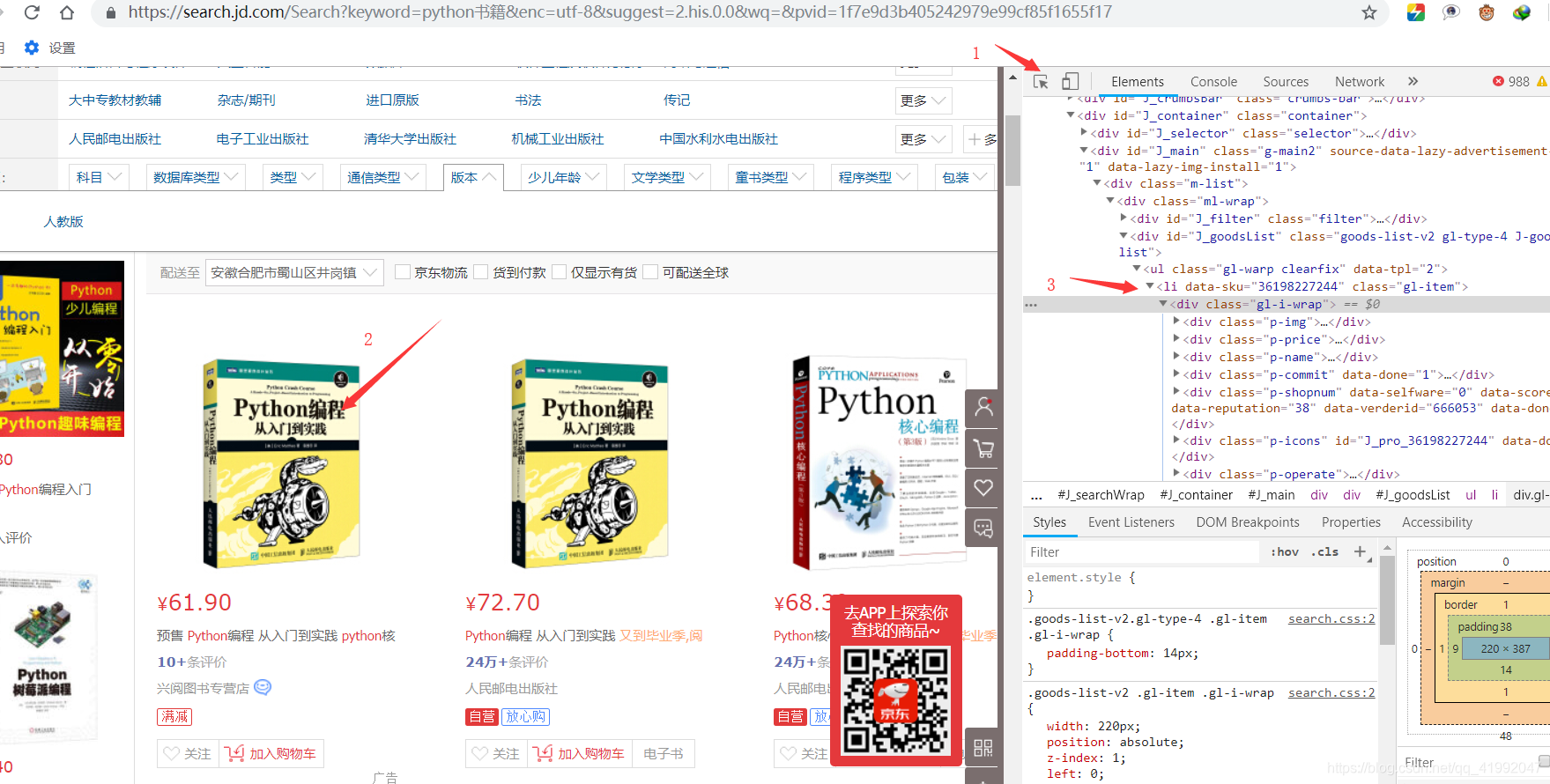
Task: Open the Accessibility tab
Action: (1437, 521)
